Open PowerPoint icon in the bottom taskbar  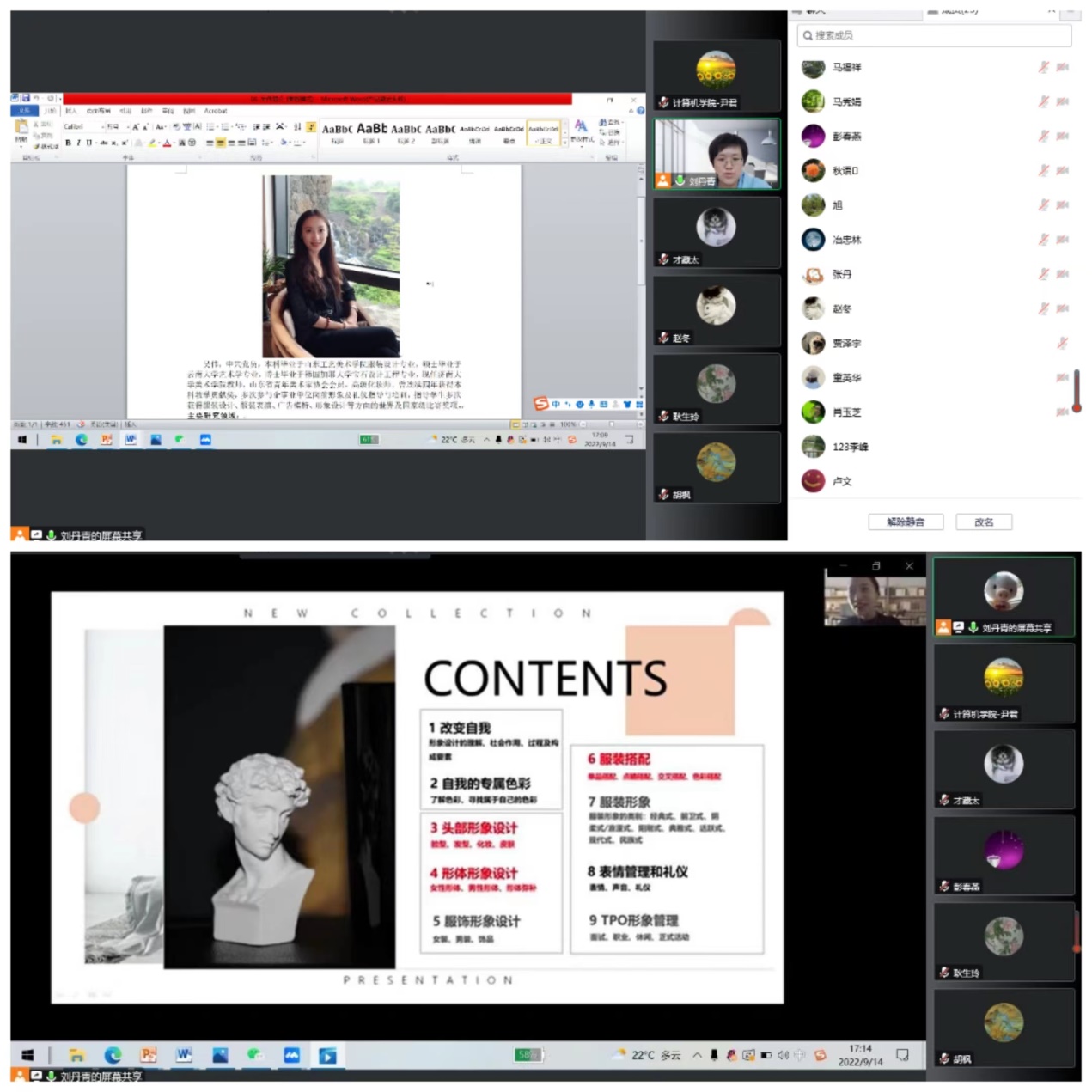click(149, 1055)
